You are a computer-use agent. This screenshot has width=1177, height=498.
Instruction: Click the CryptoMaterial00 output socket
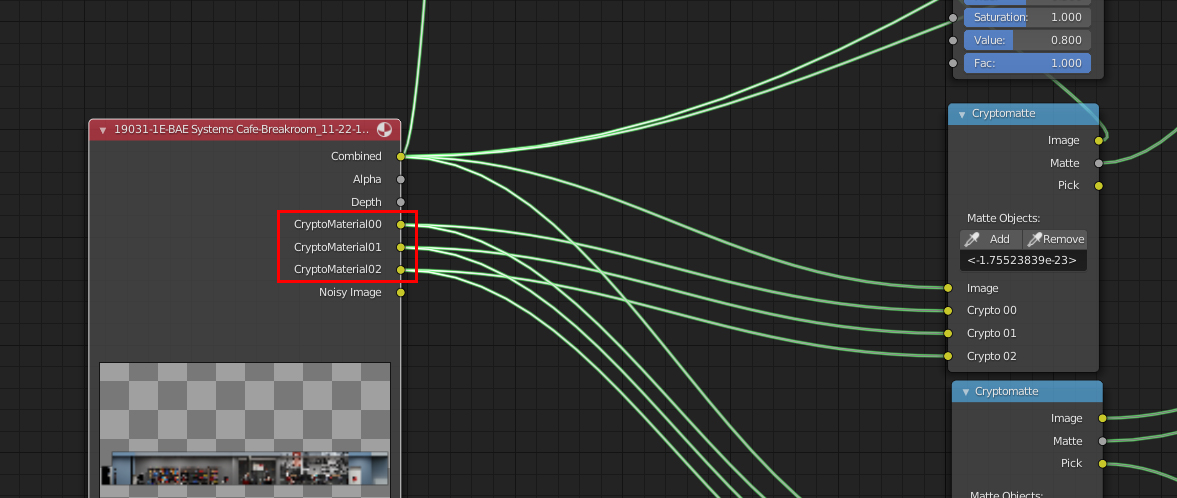(x=401, y=225)
